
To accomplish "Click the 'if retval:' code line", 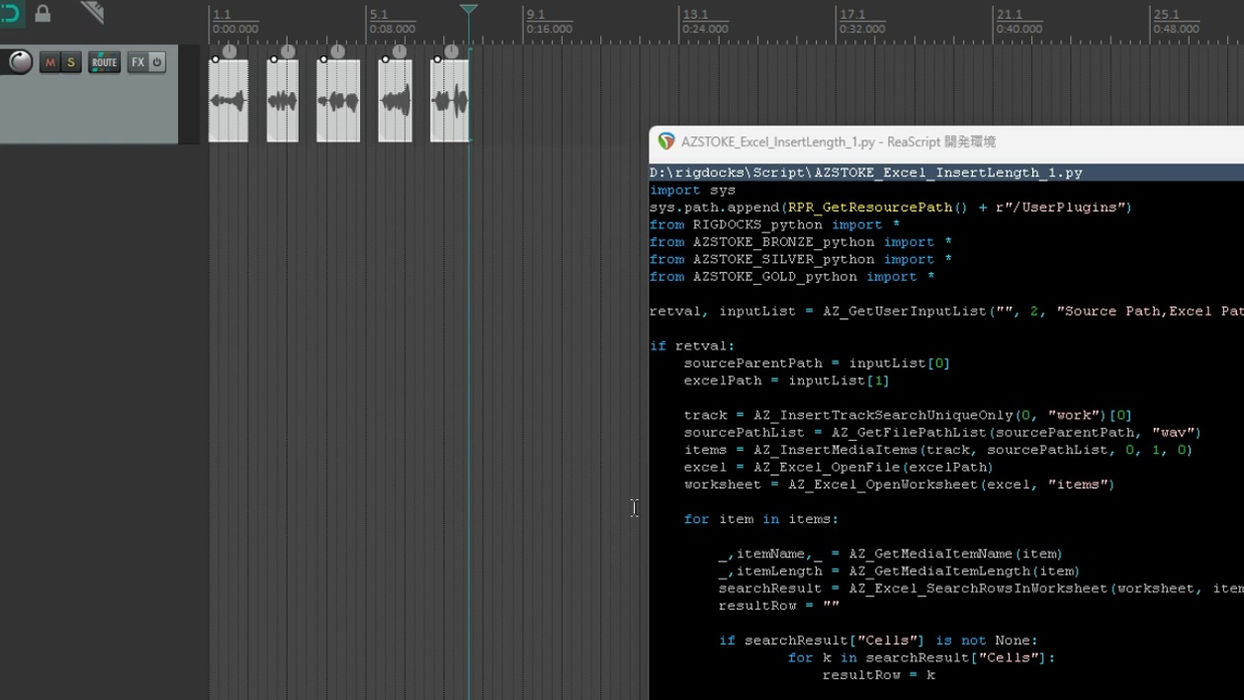I will pyautogui.click(x=692, y=346).
